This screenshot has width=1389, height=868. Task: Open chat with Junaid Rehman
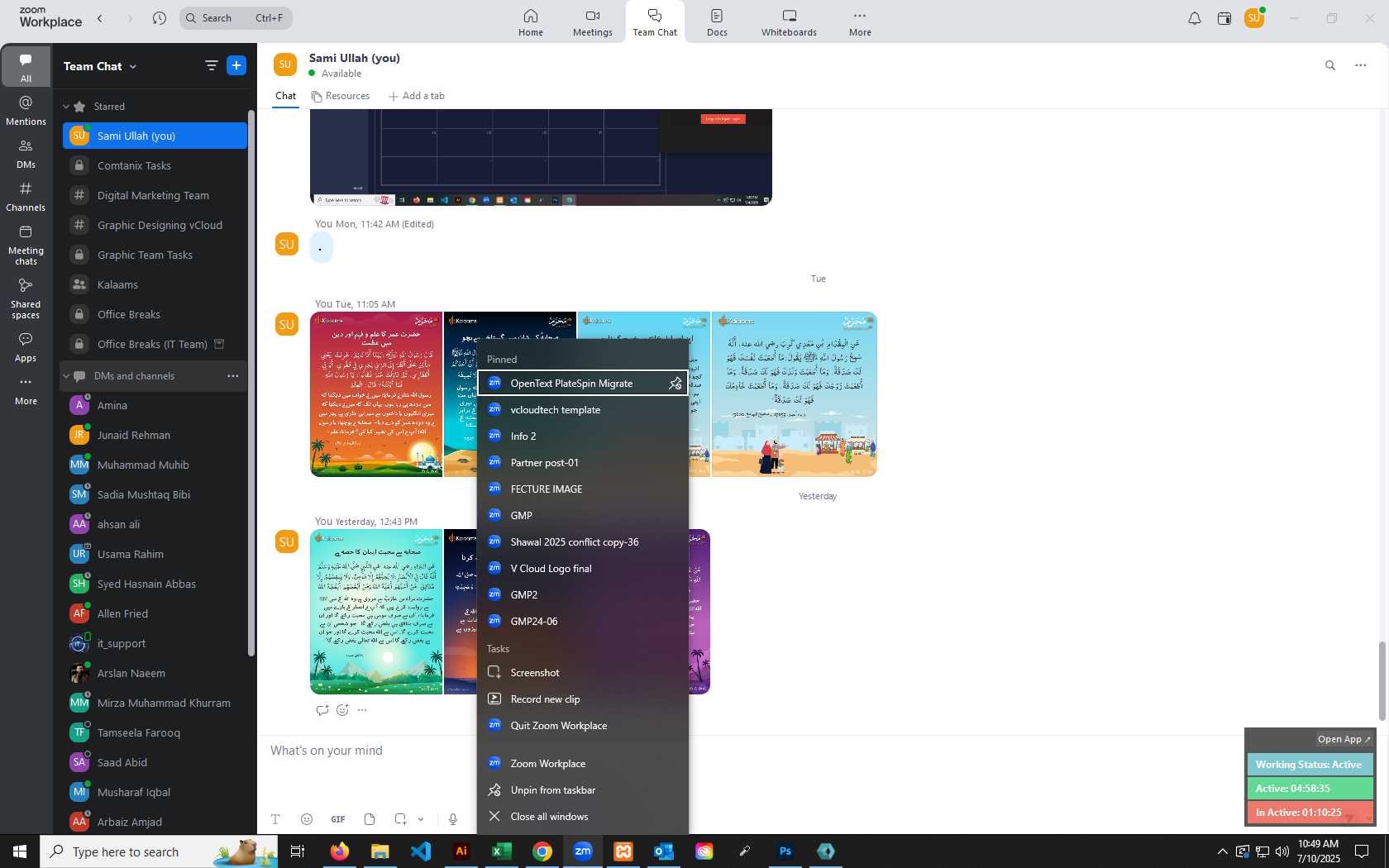[155, 435]
